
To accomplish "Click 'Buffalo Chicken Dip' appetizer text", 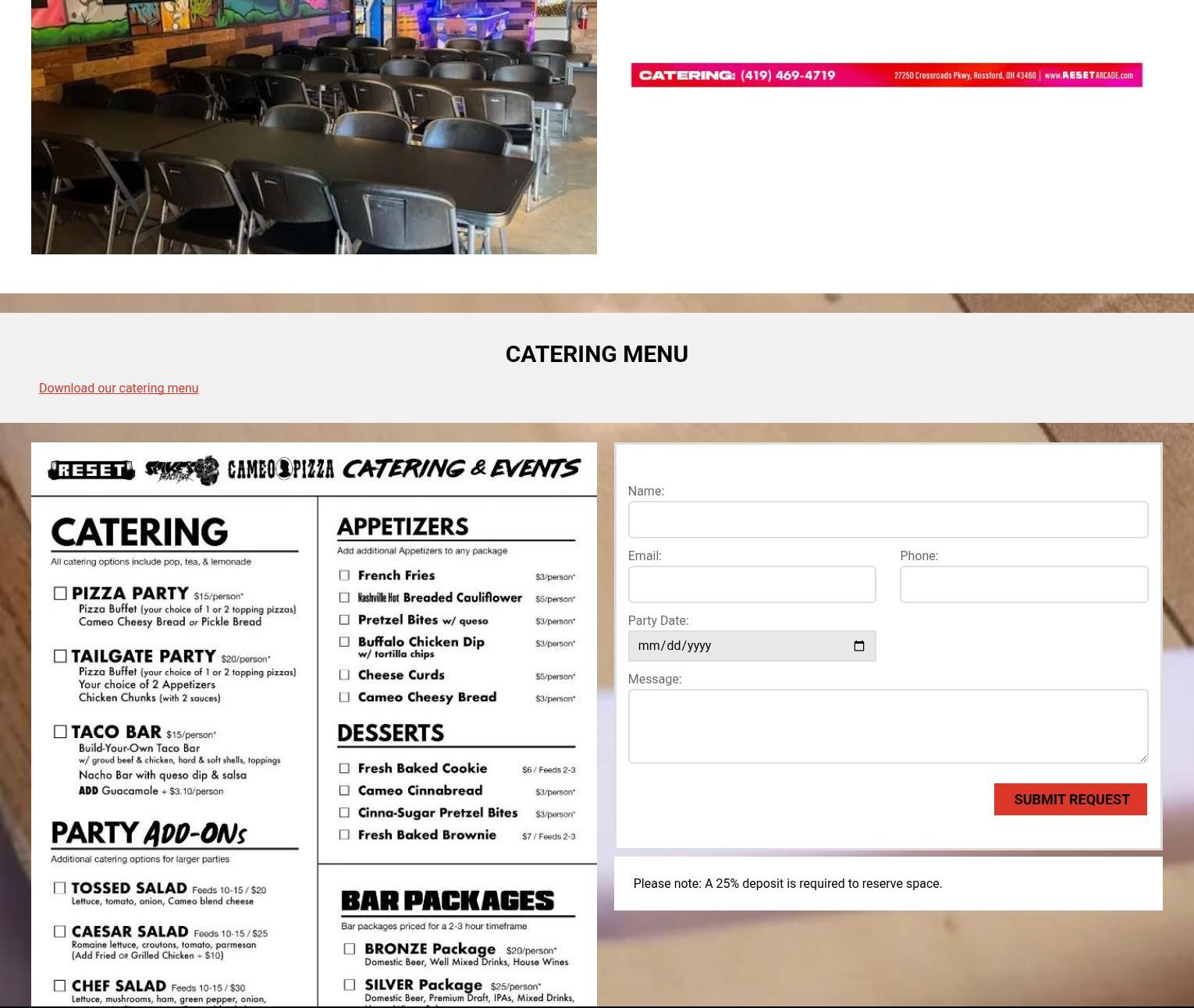I will coord(421,642).
